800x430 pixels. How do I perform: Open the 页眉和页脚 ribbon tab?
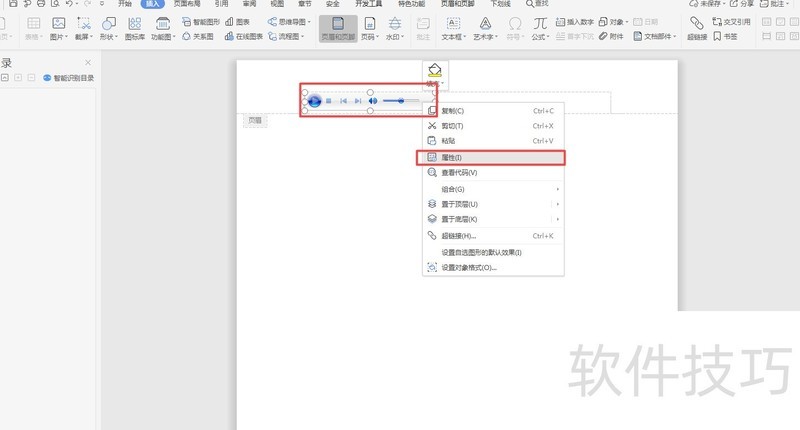pyautogui.click(x=457, y=4)
